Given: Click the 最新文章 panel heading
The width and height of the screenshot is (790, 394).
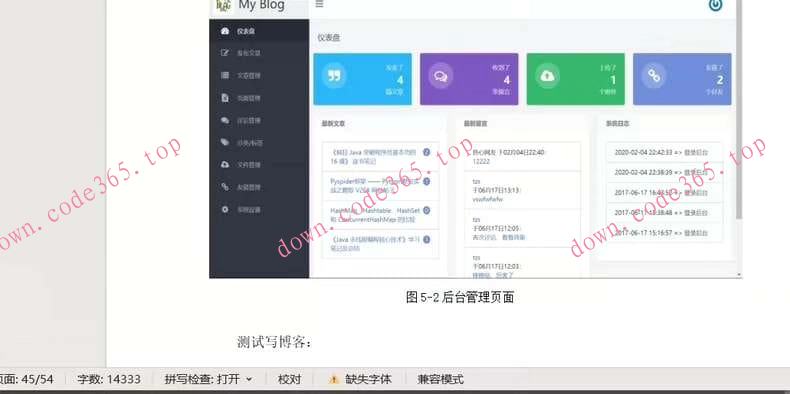Looking at the screenshot, I should point(333,123).
